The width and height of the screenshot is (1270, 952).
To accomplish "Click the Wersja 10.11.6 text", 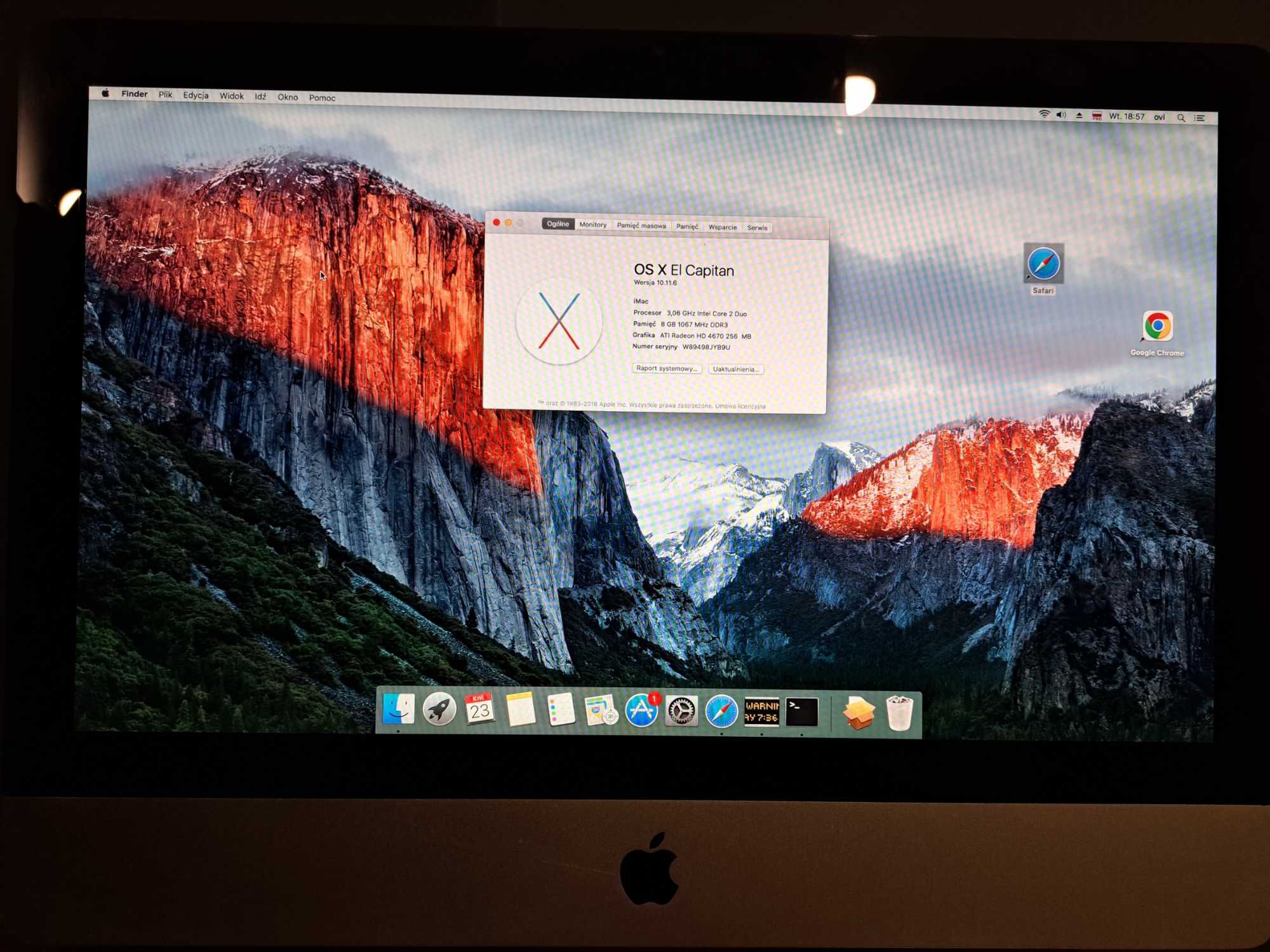I will point(655,283).
